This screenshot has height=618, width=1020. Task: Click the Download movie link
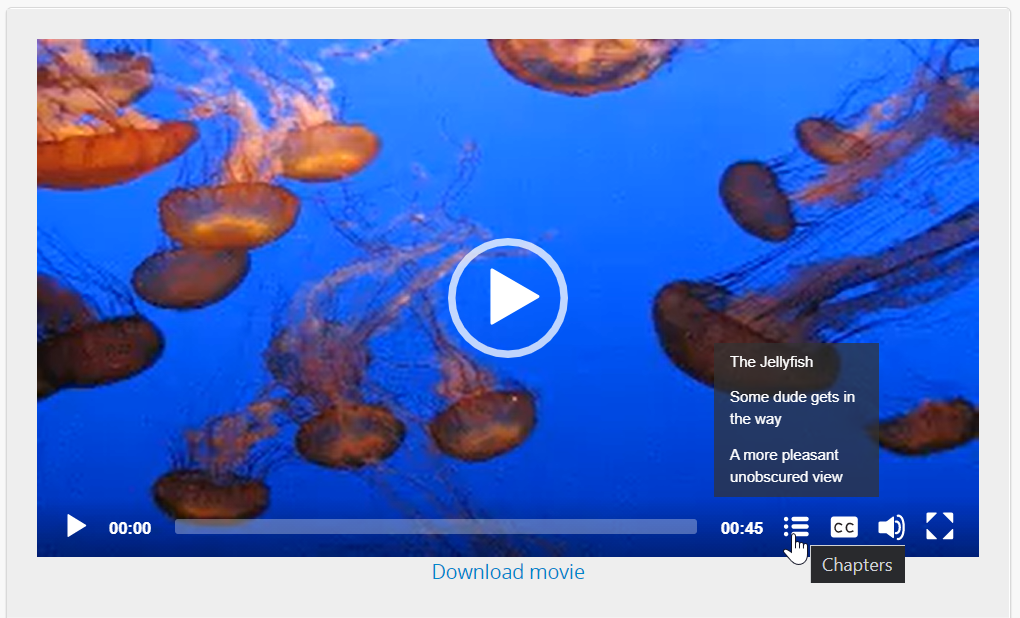pos(508,572)
